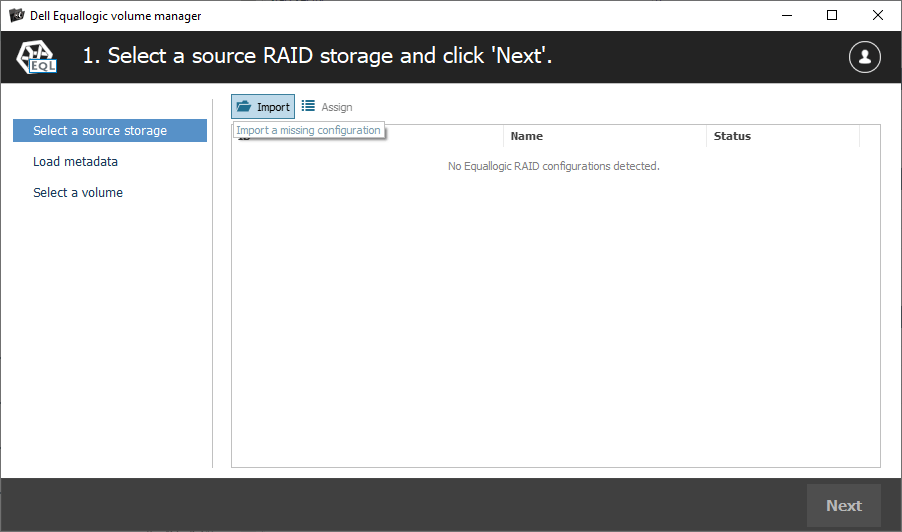The image size is (902, 532).
Task: Click the app icon in title bar
Action: coord(17,16)
